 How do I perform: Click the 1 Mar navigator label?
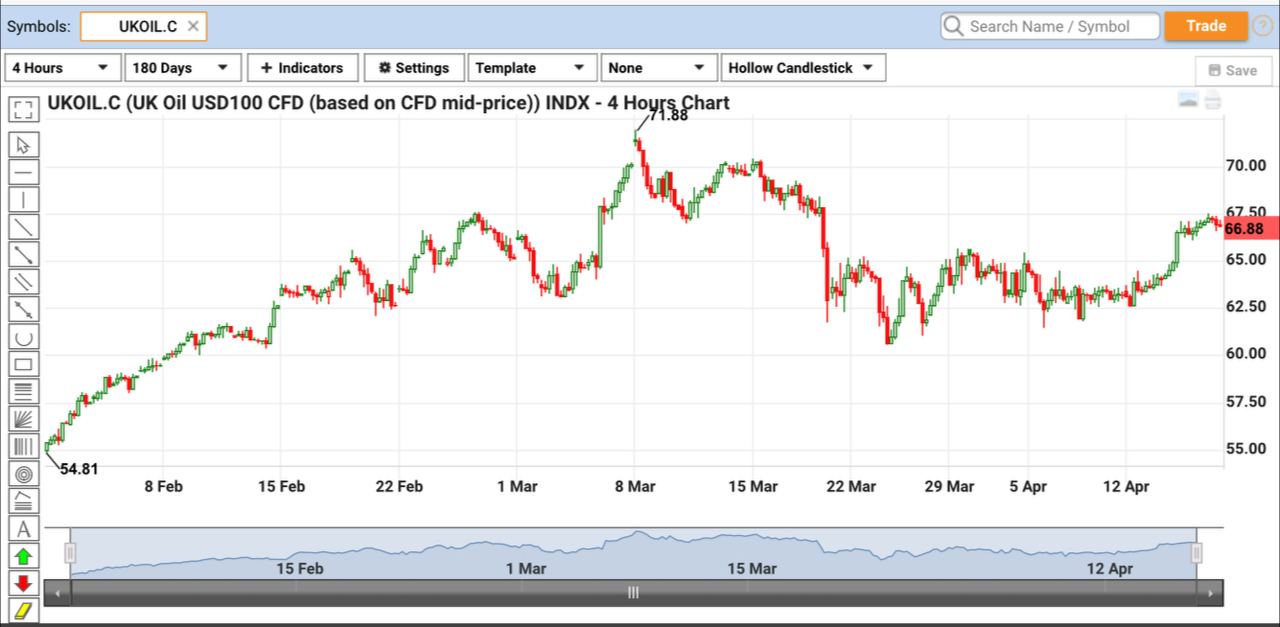525,569
